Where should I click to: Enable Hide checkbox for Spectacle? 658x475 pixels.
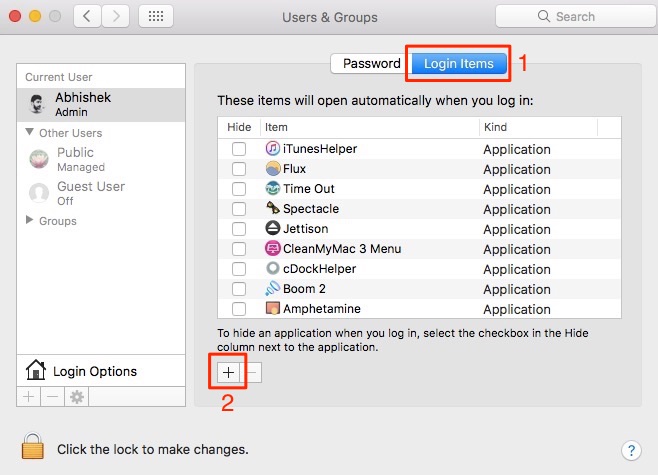239,209
